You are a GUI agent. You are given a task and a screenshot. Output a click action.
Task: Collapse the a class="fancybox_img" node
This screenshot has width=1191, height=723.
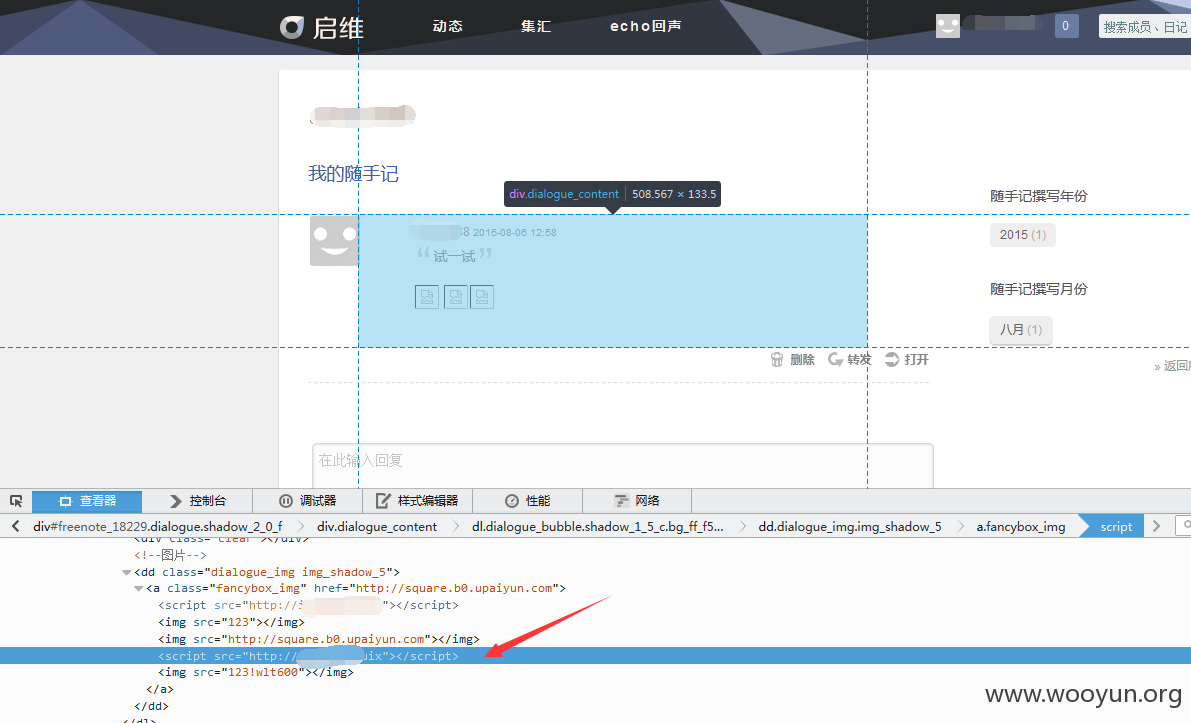pos(139,589)
